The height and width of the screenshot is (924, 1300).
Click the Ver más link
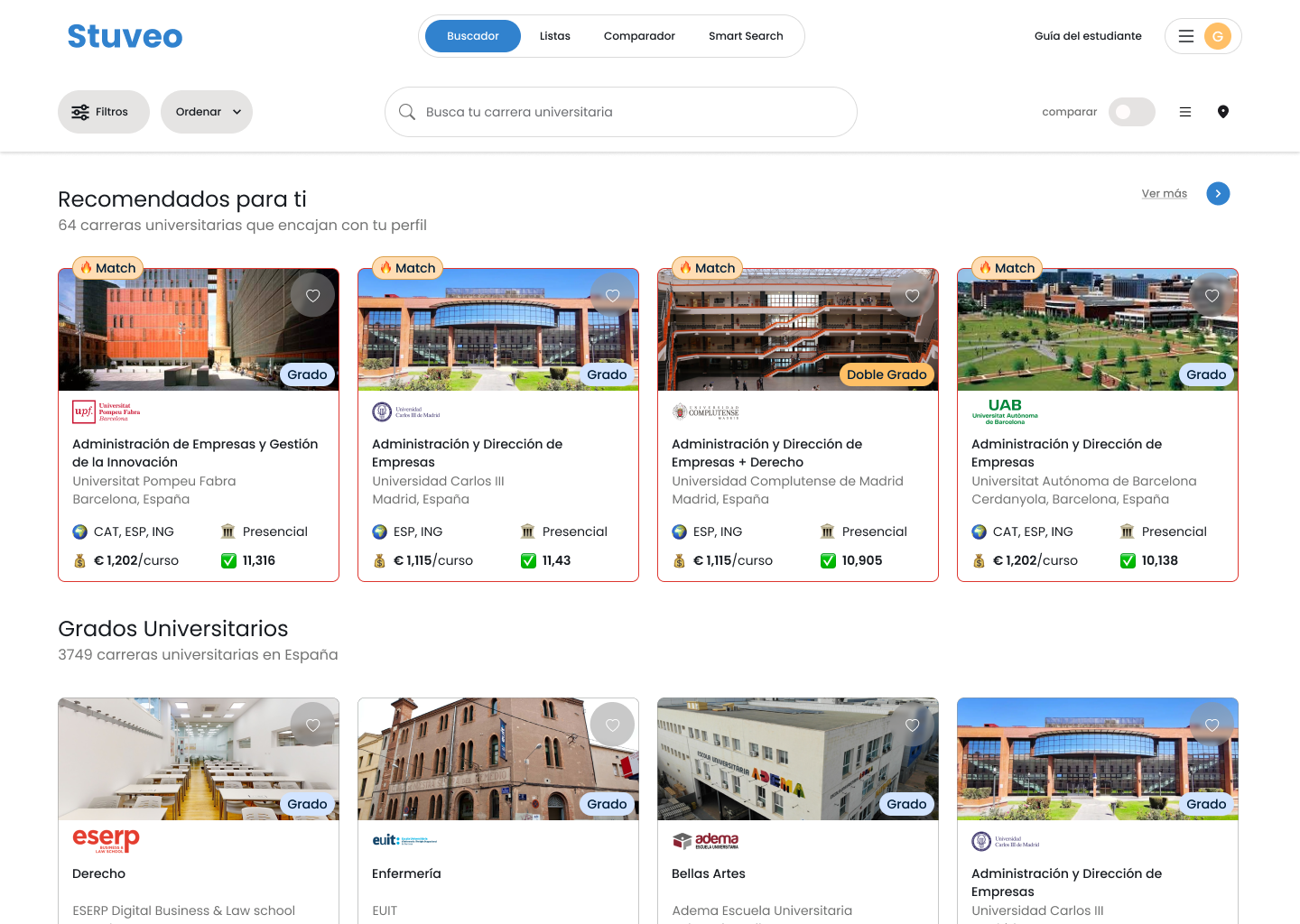click(x=1165, y=193)
